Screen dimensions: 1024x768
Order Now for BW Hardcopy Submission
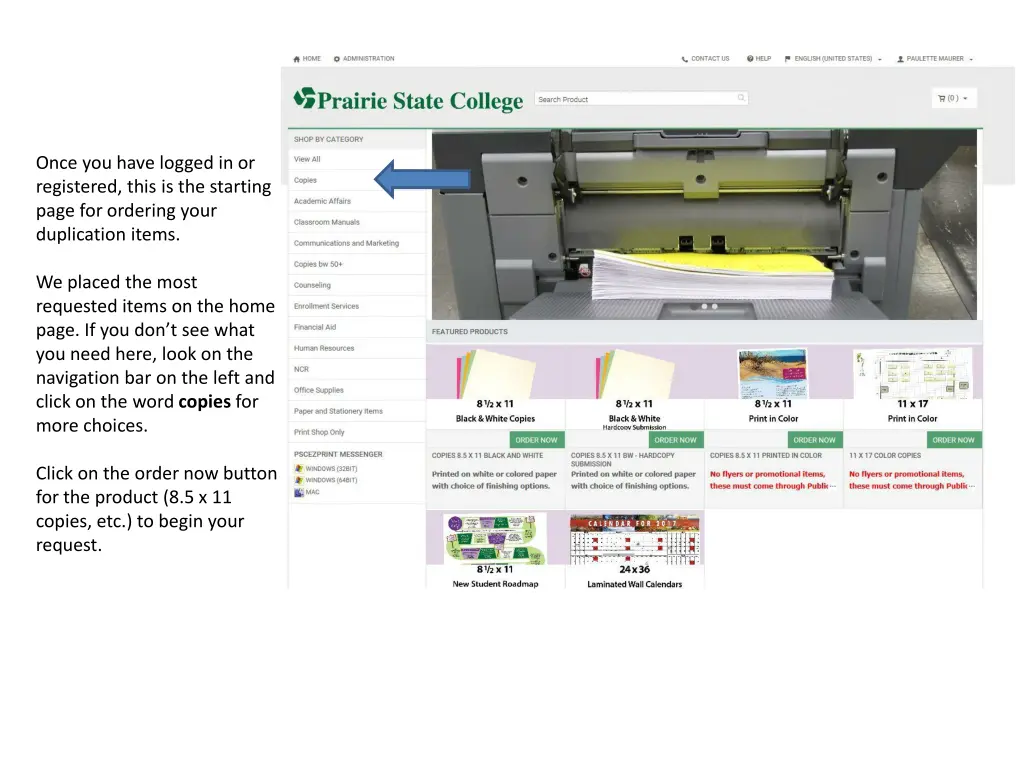point(675,440)
